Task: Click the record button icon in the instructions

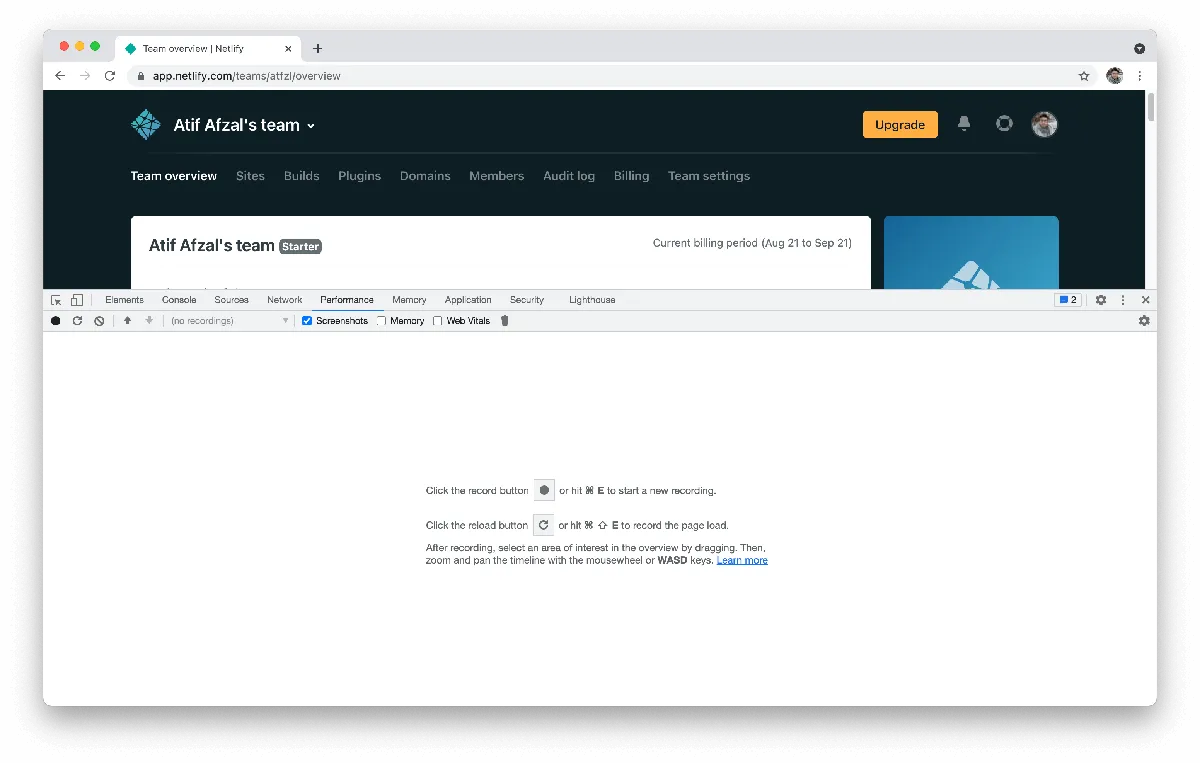Action: [544, 490]
